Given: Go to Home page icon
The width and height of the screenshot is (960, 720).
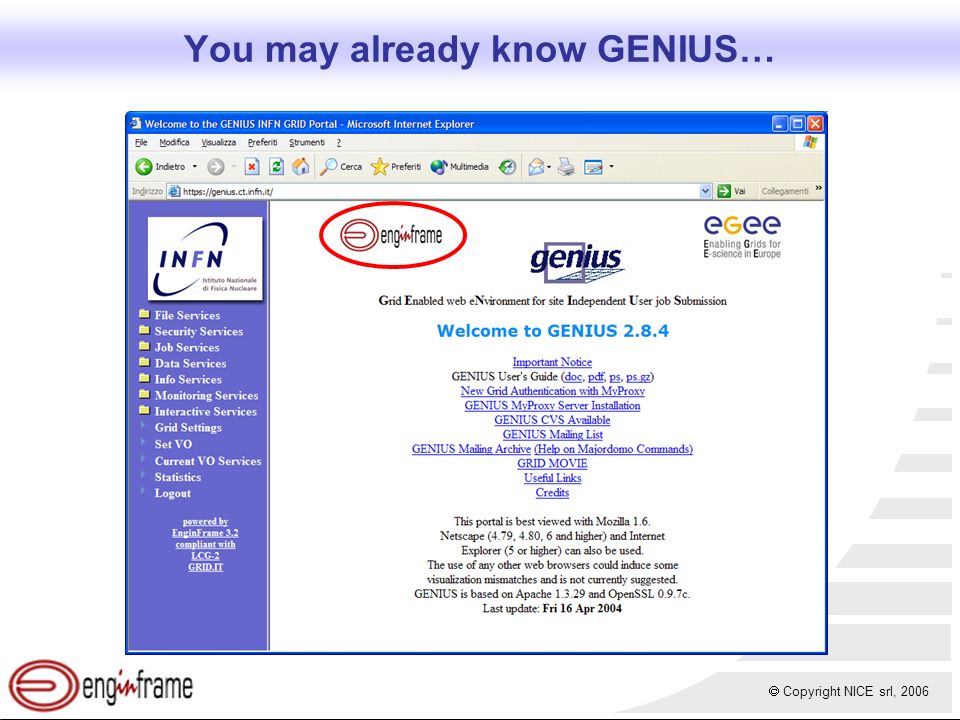Looking at the screenshot, I should click(300, 167).
